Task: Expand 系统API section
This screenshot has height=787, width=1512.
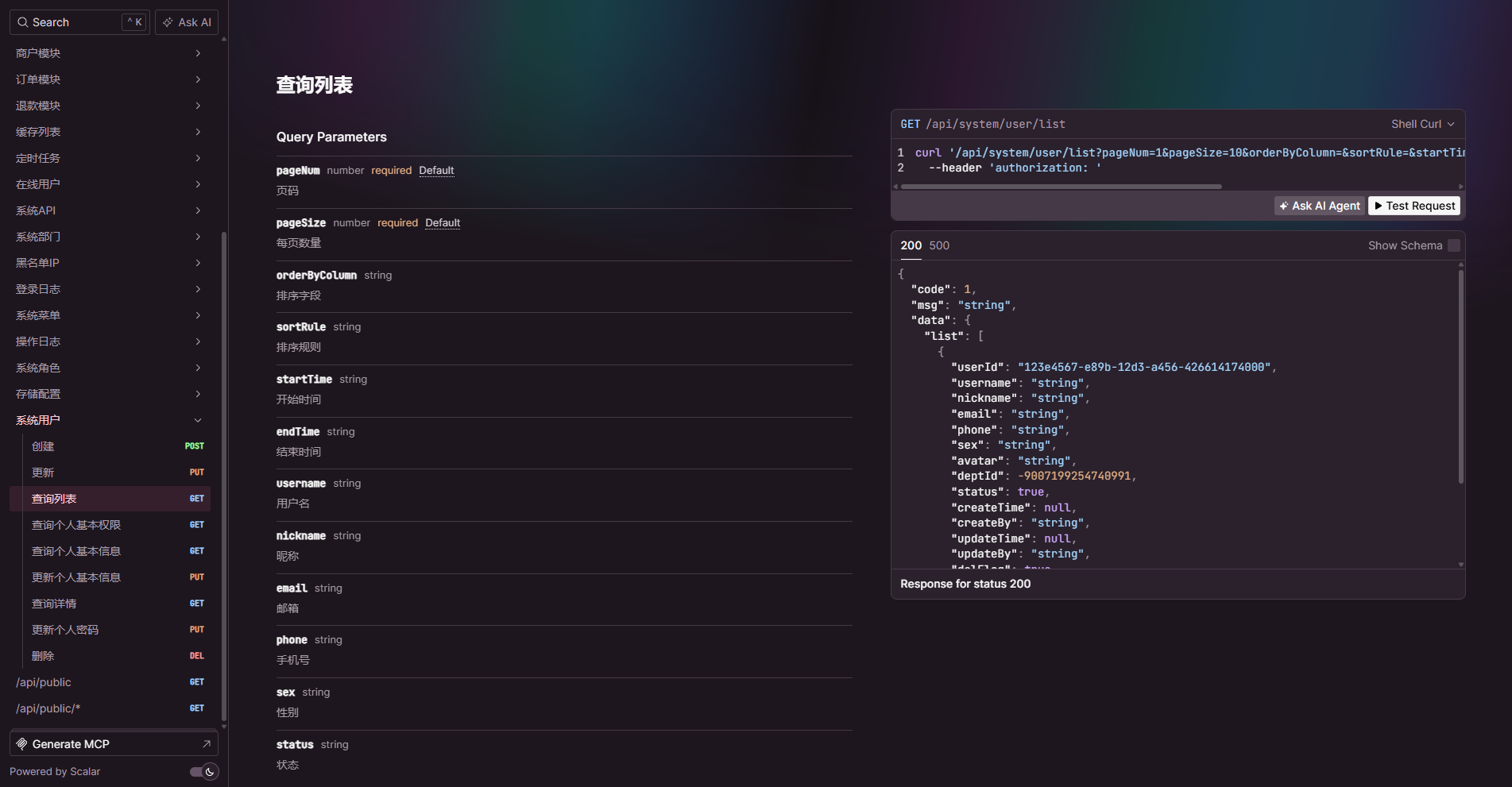Action: pos(109,210)
